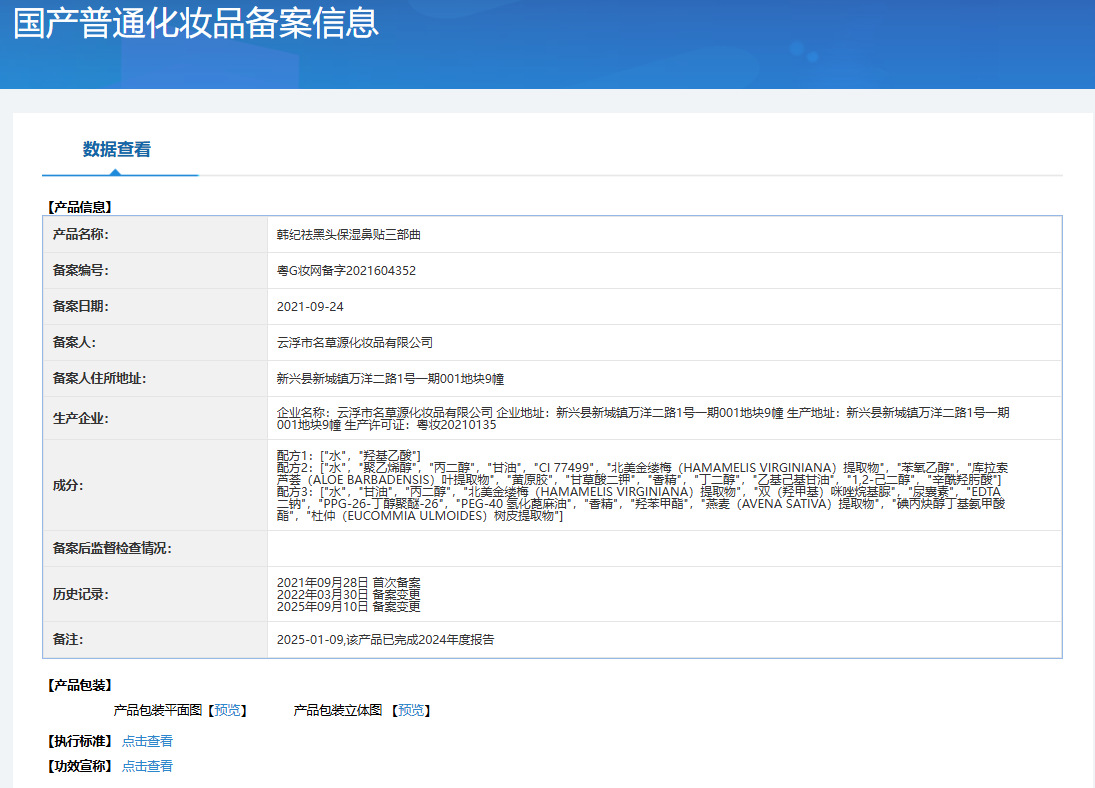Viewport: 1095px width, 788px height.
Task: Click the 生产企业 details text
Action: [x=643, y=418]
